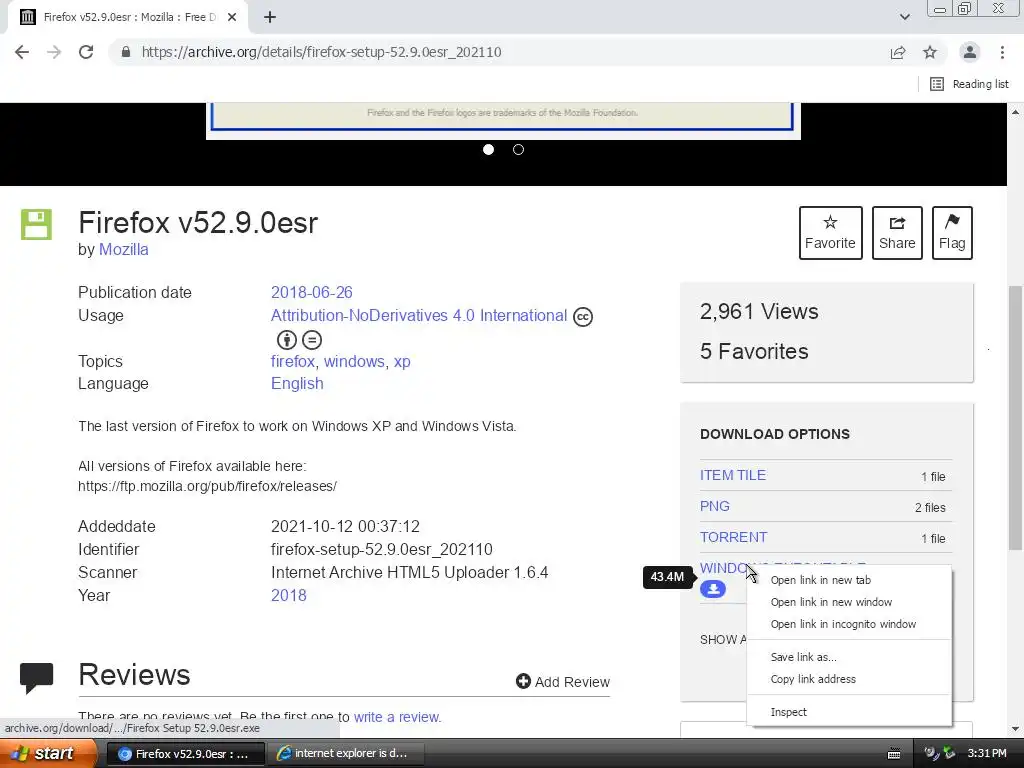This screenshot has width=1024, height=768.
Task: Switch to Firefox v52.9.0esr taskbar window
Action: [185, 754]
